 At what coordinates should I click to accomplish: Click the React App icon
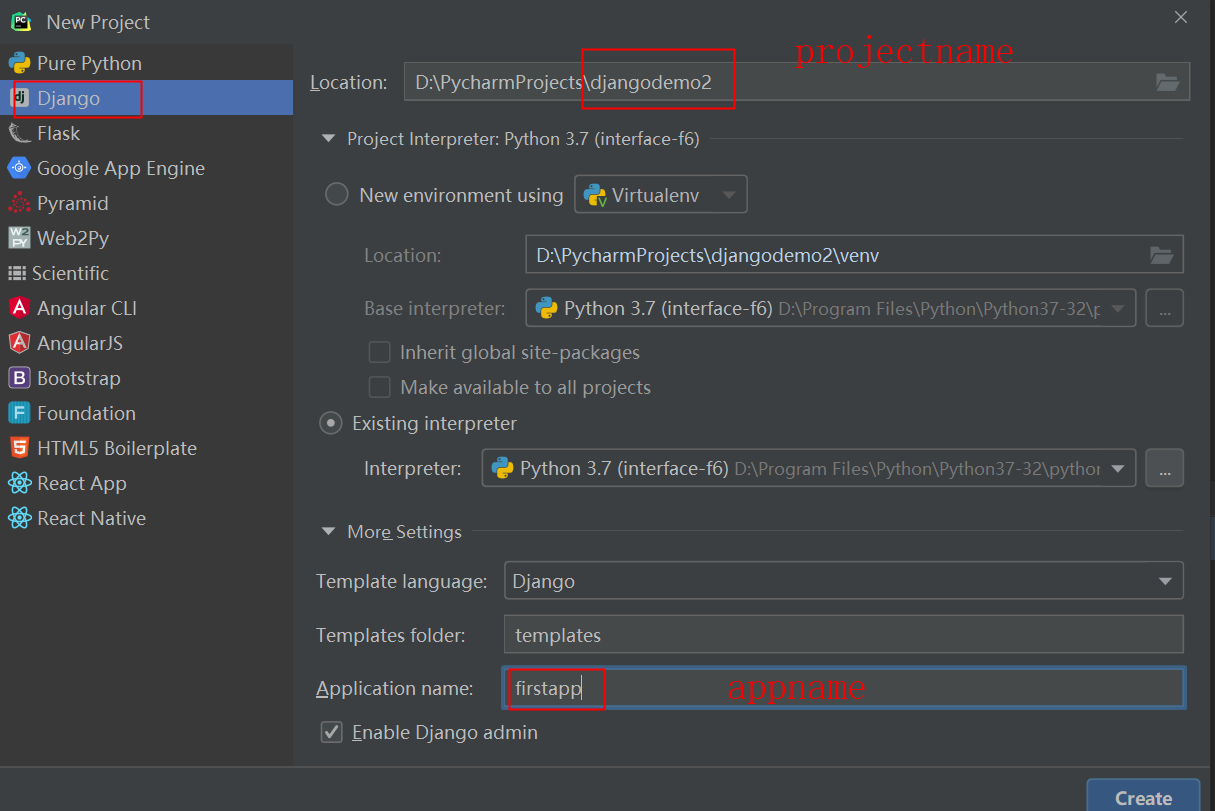point(19,483)
